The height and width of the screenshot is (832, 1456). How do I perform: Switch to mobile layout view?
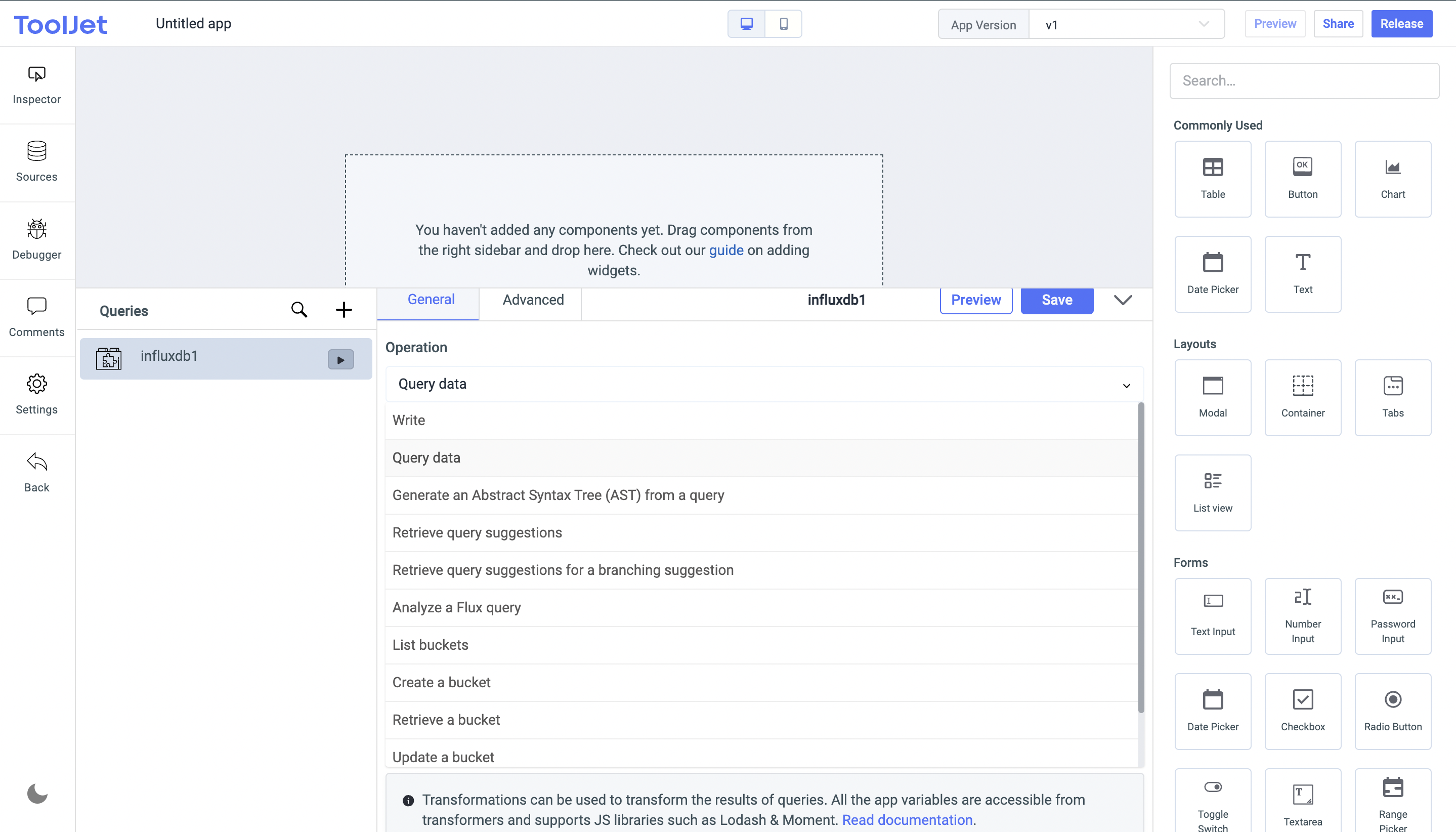pos(783,24)
